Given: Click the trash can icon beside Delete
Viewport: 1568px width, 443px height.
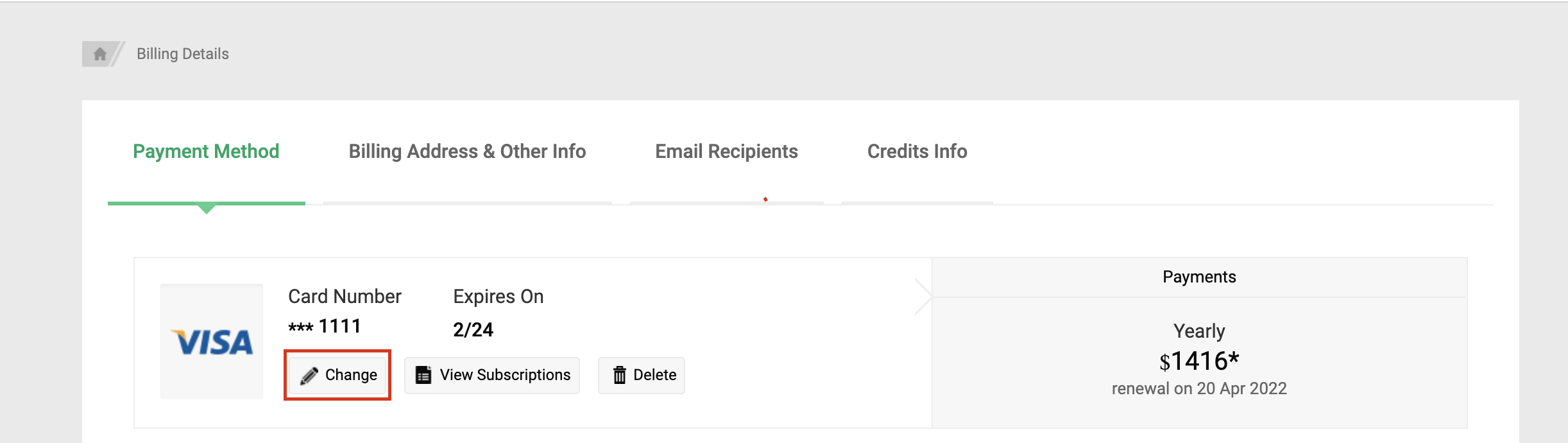Looking at the screenshot, I should 619,375.
